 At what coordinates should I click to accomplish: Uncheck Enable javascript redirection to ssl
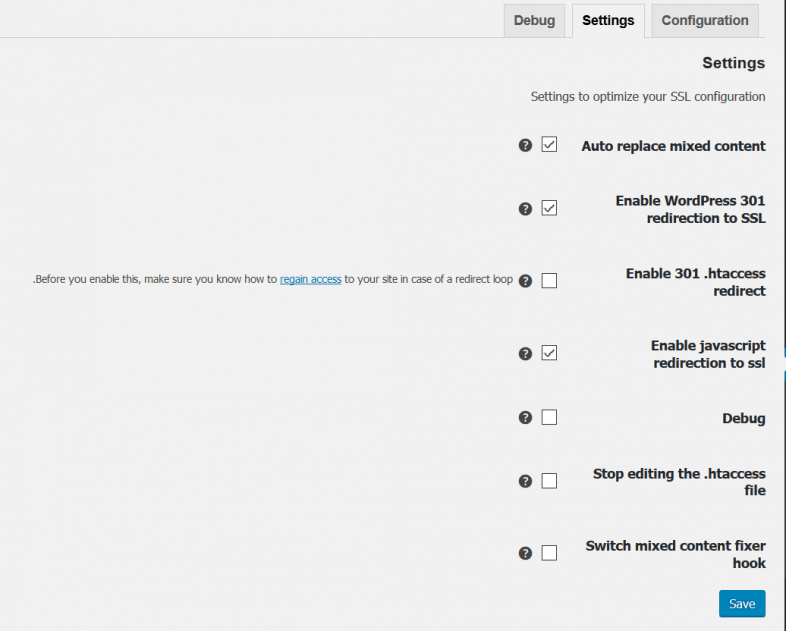[x=549, y=353]
